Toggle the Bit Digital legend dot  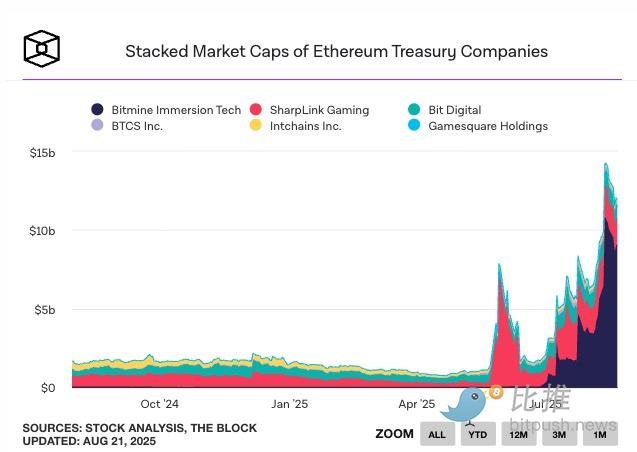point(415,110)
